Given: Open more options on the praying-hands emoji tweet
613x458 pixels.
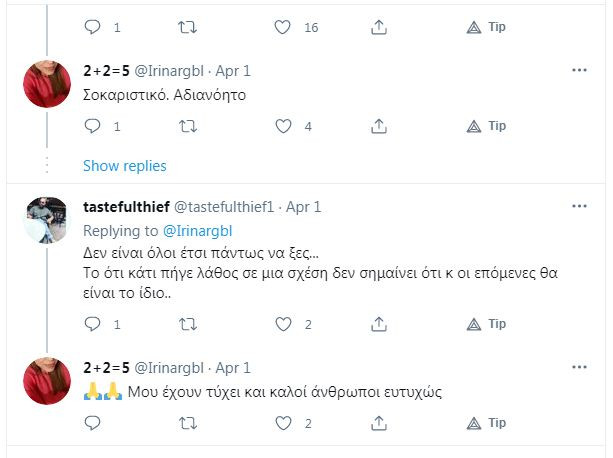Looking at the screenshot, I should point(579,367).
